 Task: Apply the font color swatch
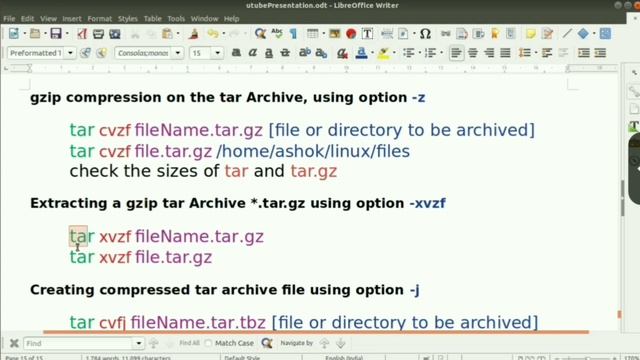pos(361,53)
